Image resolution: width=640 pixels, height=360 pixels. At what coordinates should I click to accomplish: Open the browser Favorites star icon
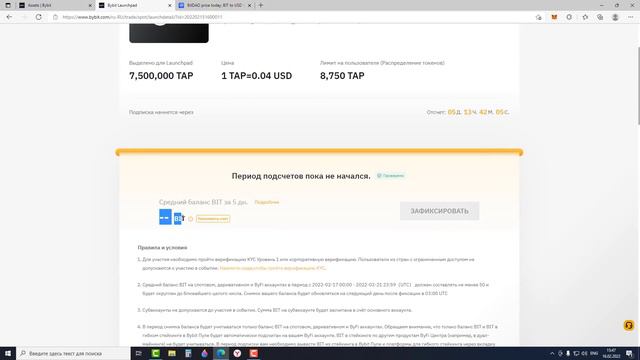pos(585,17)
